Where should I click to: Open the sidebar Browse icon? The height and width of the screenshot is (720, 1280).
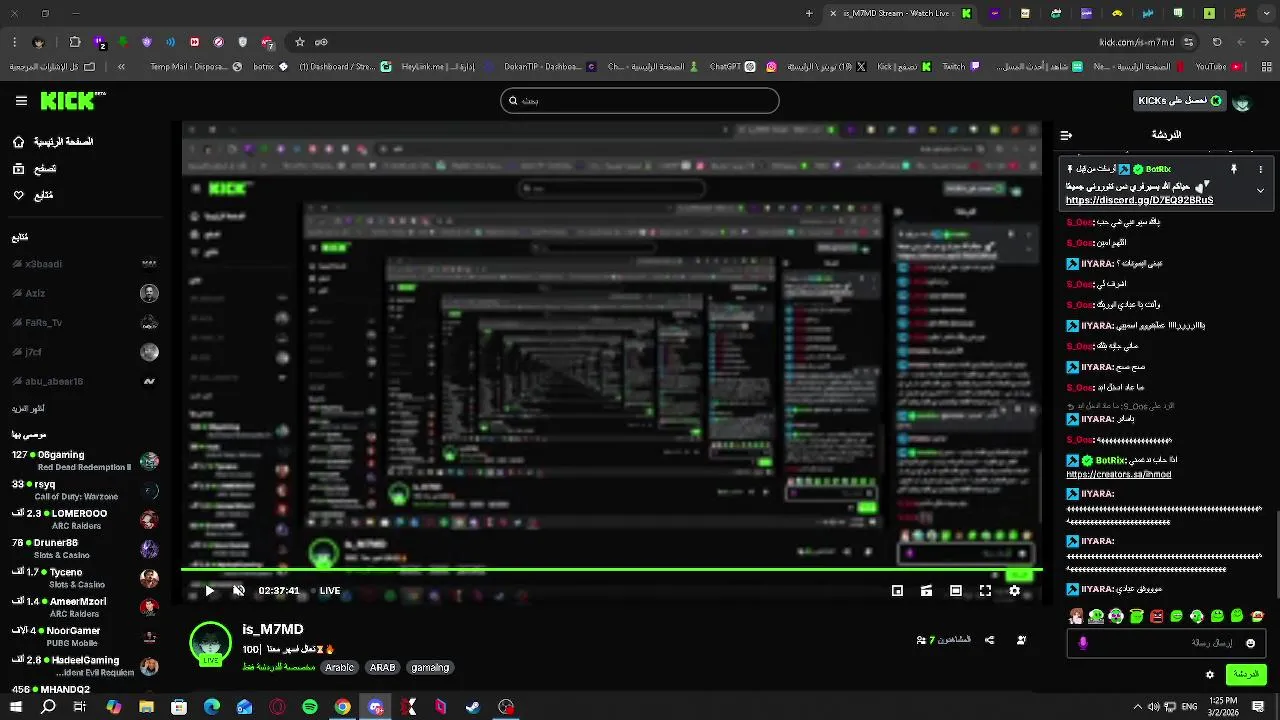[x=19, y=169]
